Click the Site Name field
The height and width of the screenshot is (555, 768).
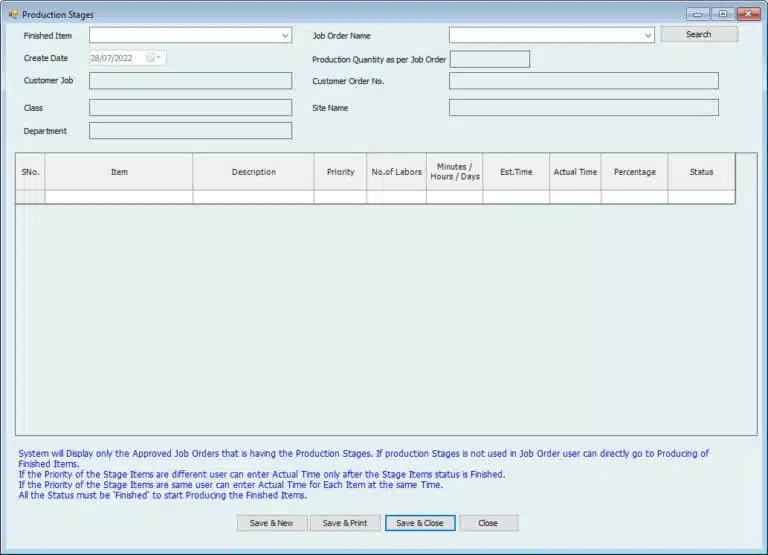pyautogui.click(x=583, y=107)
